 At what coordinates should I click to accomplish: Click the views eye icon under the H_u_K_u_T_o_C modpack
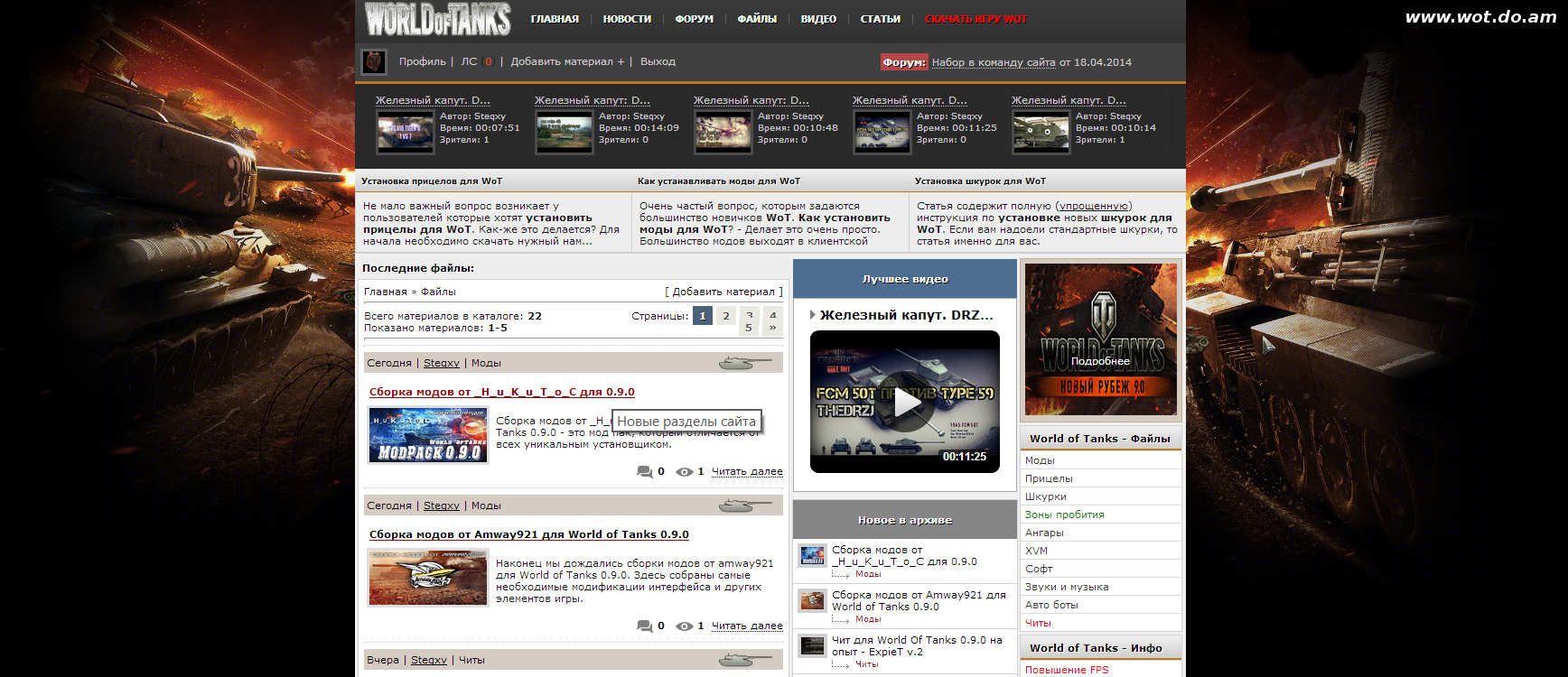685,471
